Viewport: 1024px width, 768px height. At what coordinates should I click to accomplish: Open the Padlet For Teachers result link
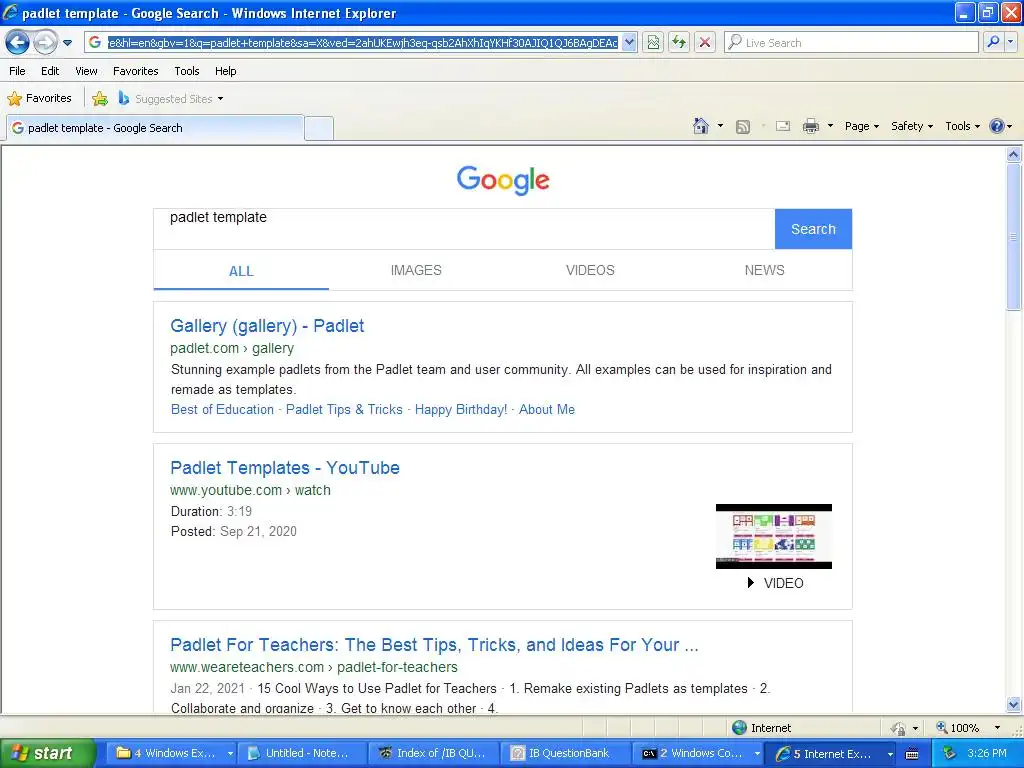[x=434, y=645]
